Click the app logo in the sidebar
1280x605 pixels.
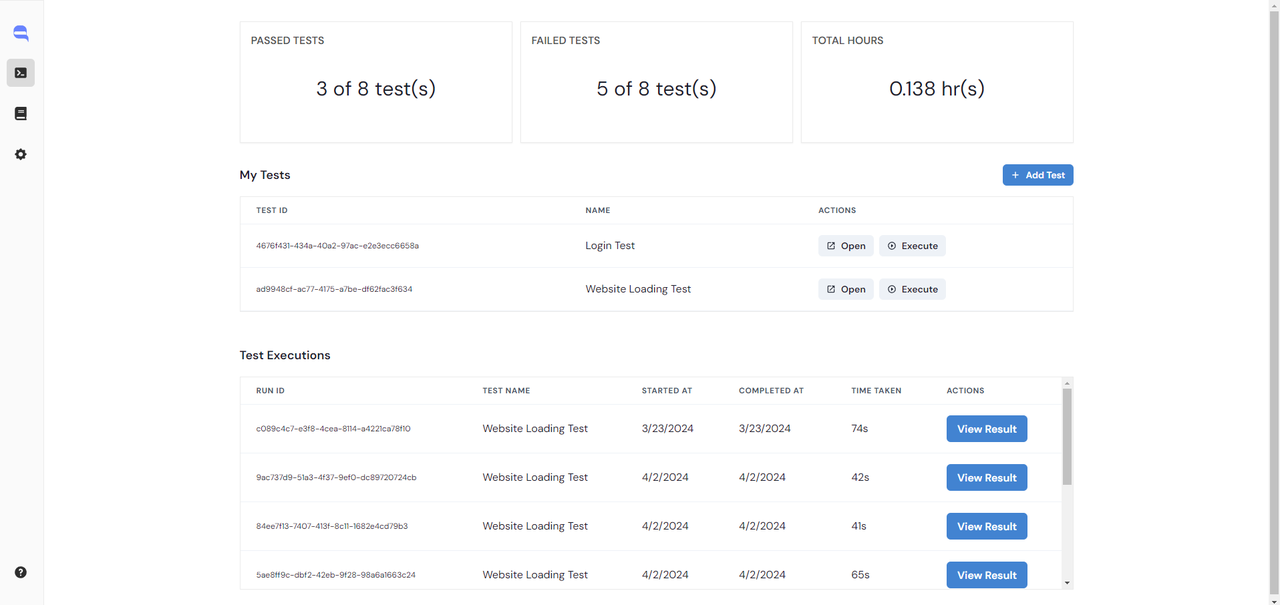21,33
